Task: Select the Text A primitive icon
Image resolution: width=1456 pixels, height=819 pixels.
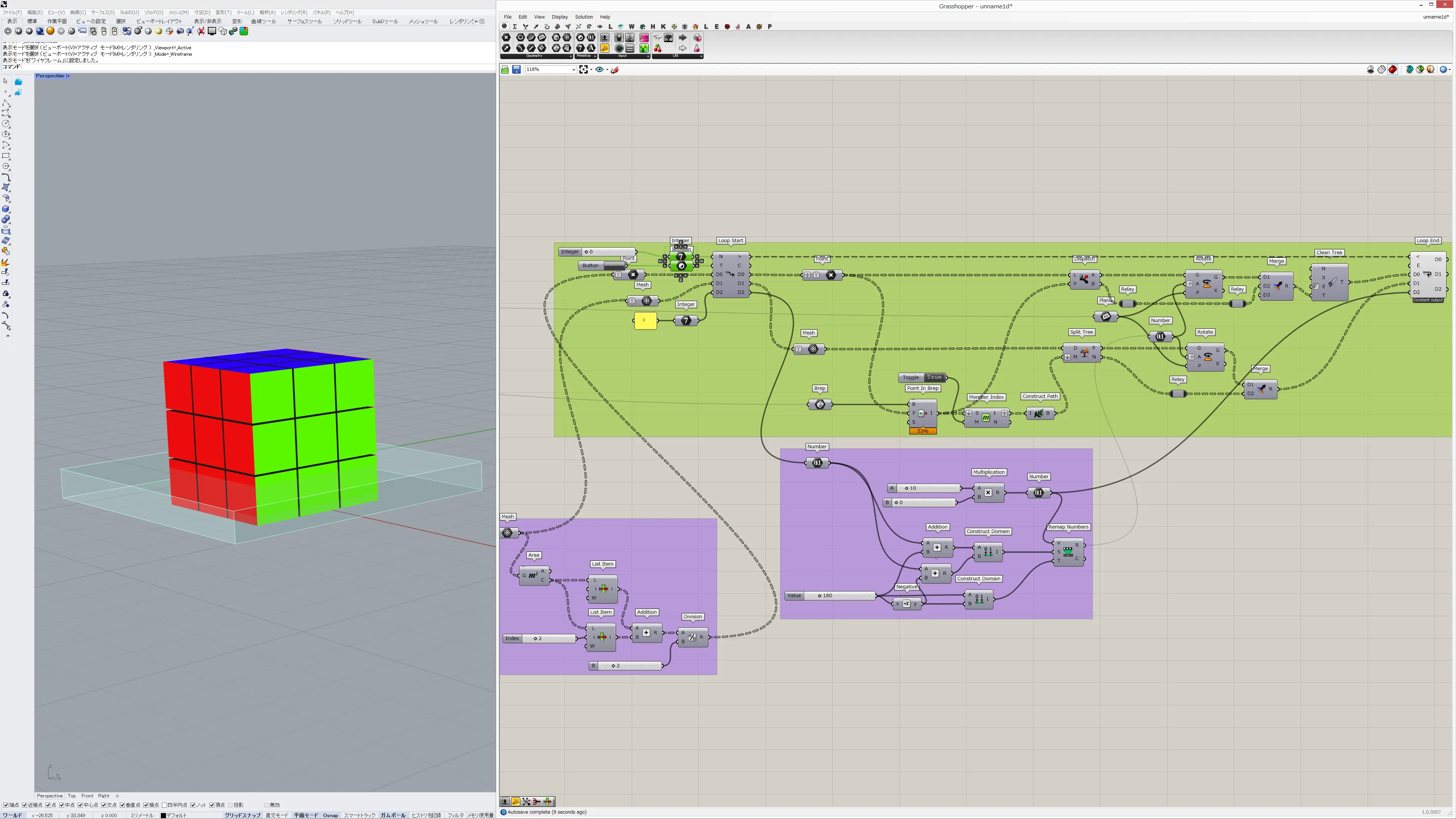Action: [x=591, y=48]
